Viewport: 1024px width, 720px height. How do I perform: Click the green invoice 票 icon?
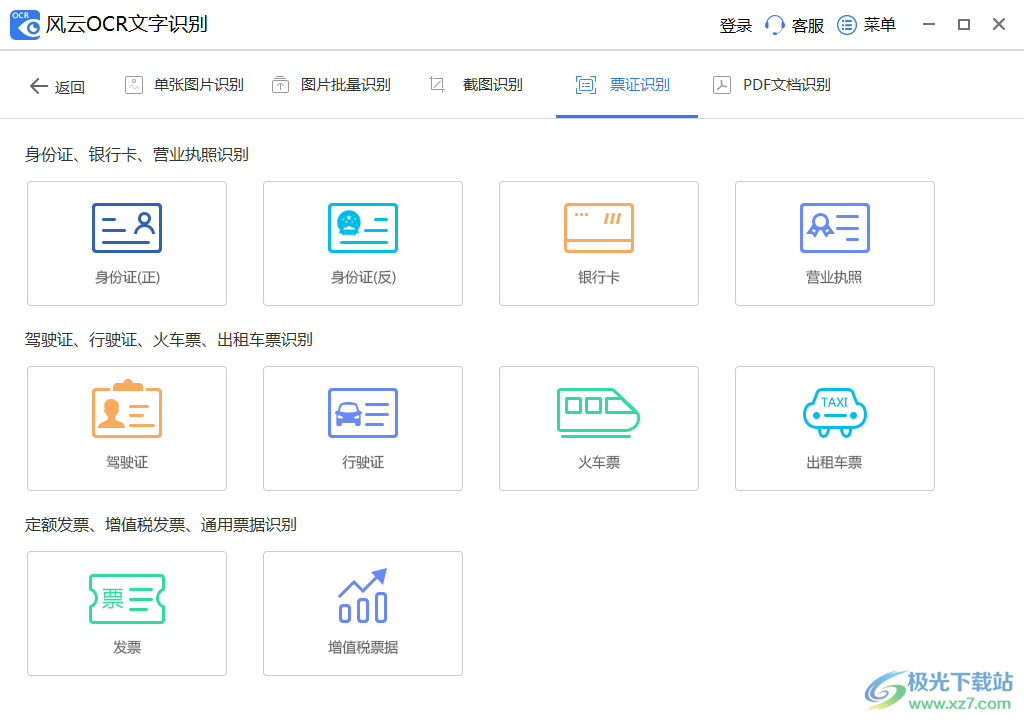click(127, 598)
